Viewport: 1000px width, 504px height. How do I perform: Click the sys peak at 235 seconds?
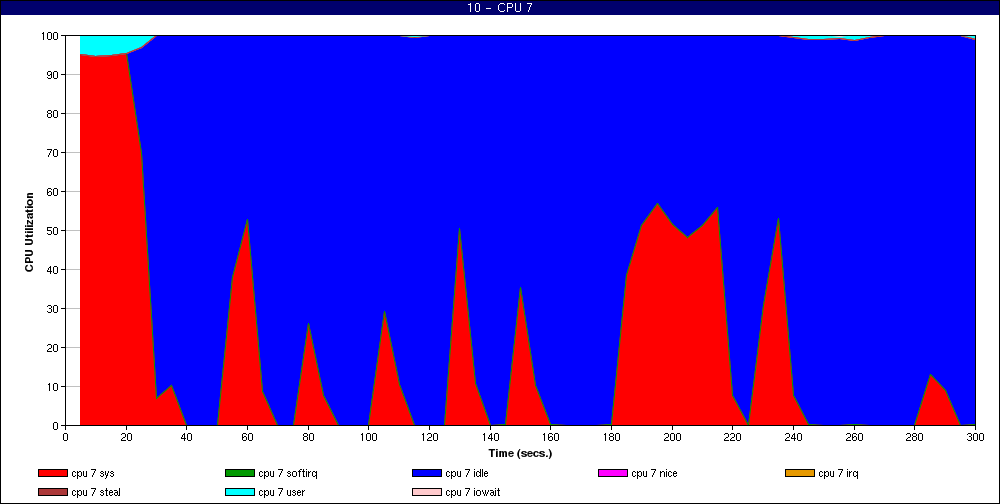point(778,219)
